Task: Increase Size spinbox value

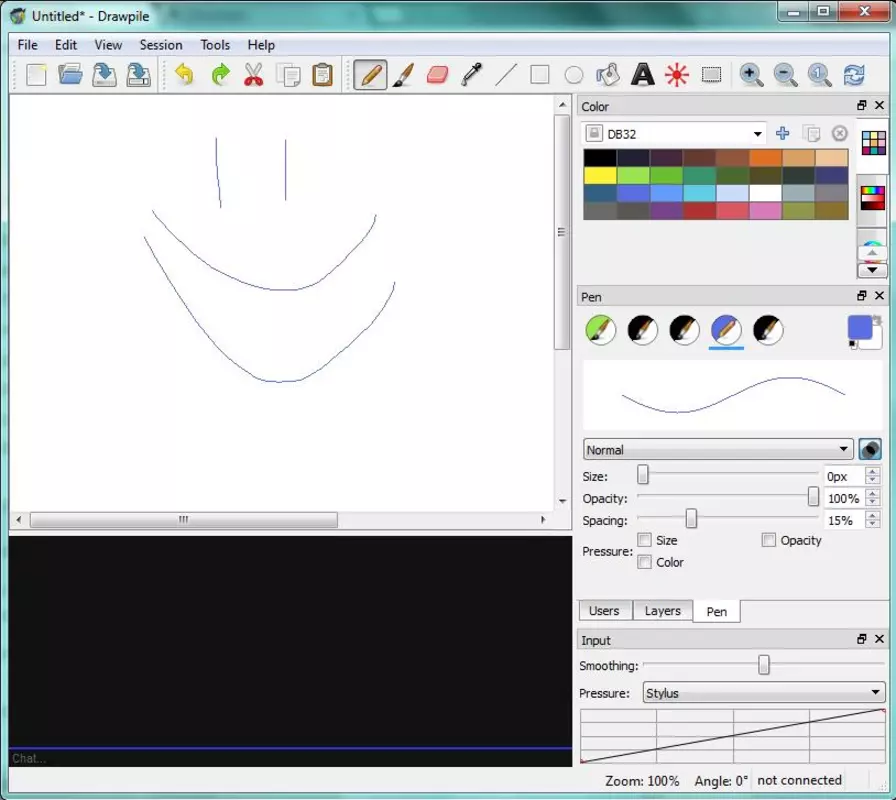Action: tap(872, 472)
